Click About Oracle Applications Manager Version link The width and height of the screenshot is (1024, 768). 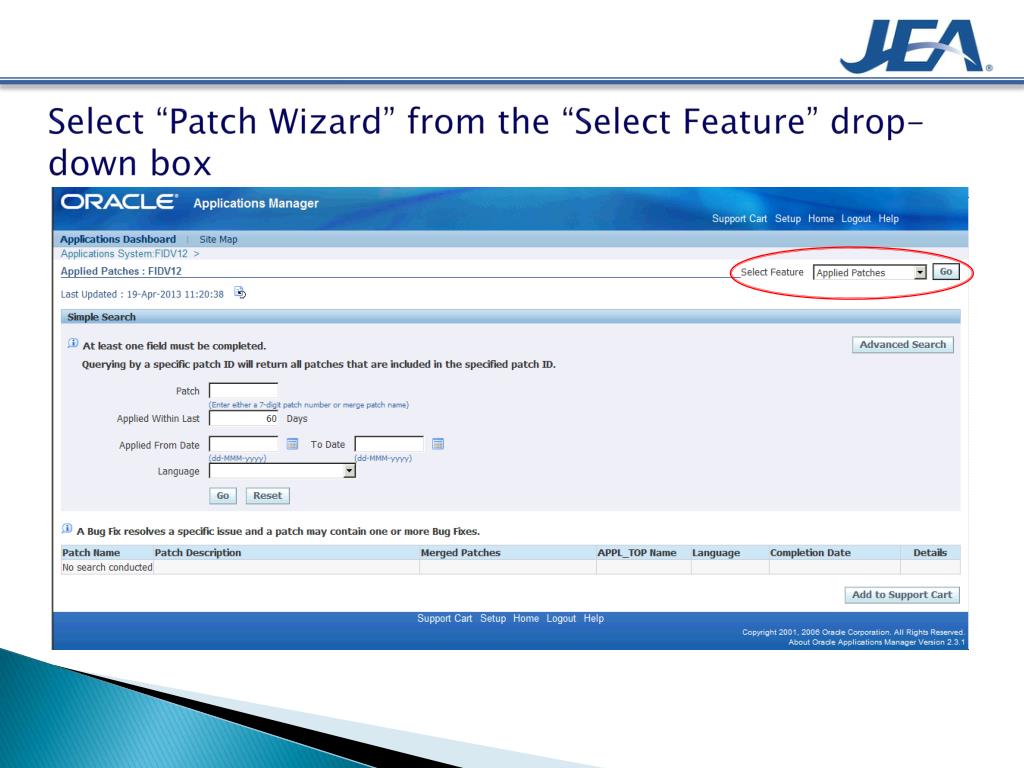click(x=876, y=642)
